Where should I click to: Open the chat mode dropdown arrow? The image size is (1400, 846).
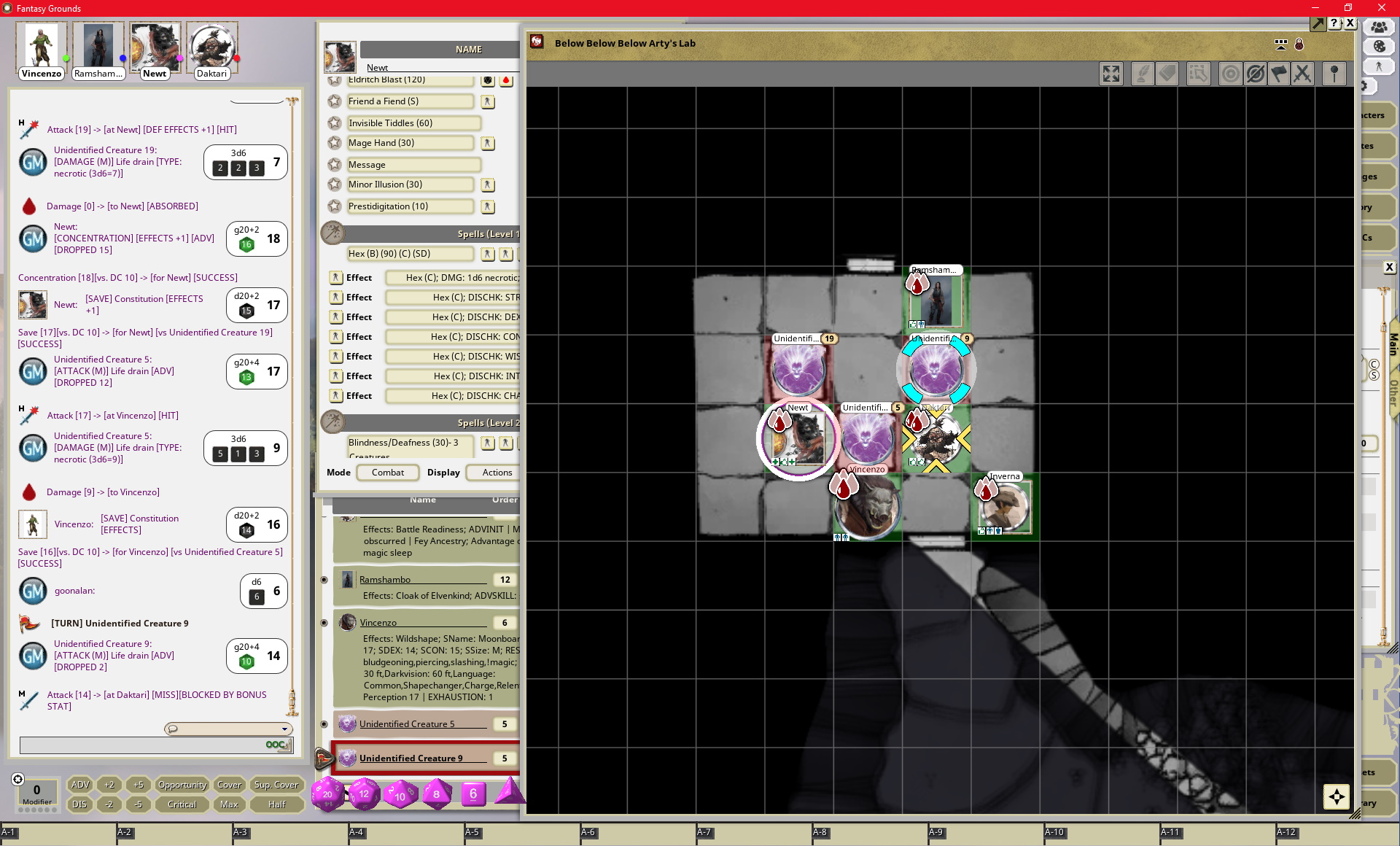tap(284, 729)
